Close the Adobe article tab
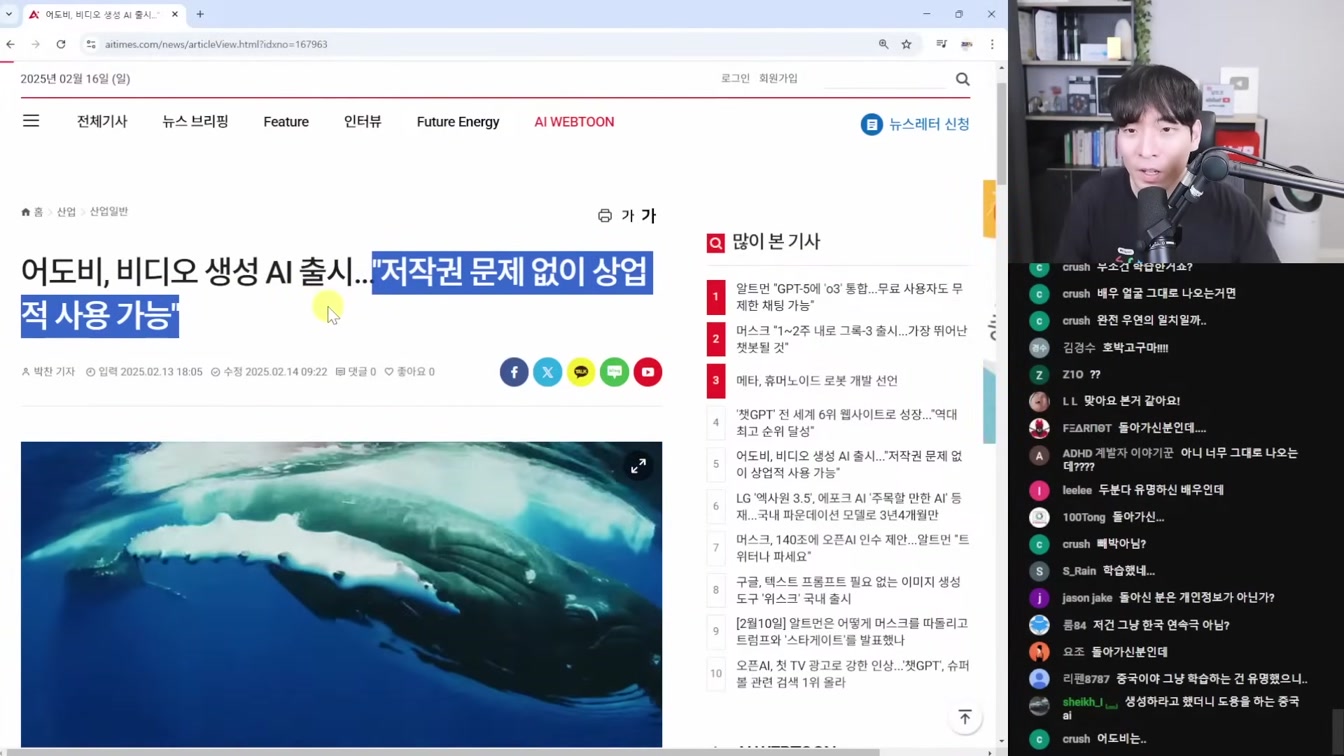This screenshot has height=756, width=1344. pyautogui.click(x=175, y=14)
